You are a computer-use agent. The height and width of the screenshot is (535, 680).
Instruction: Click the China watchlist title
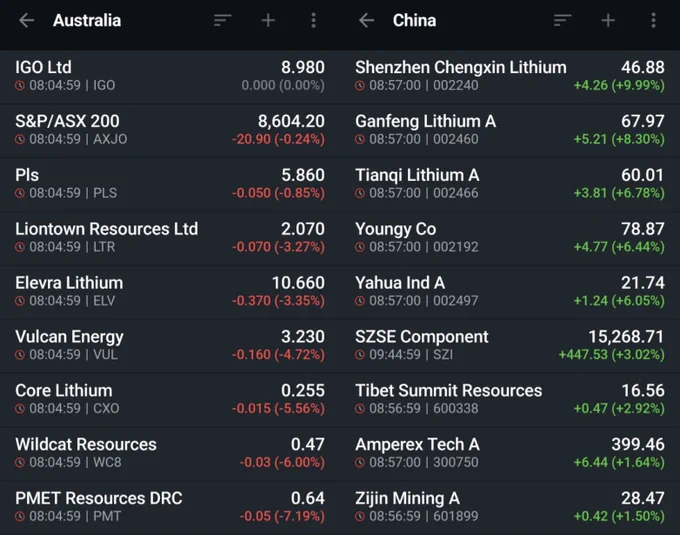(x=414, y=20)
